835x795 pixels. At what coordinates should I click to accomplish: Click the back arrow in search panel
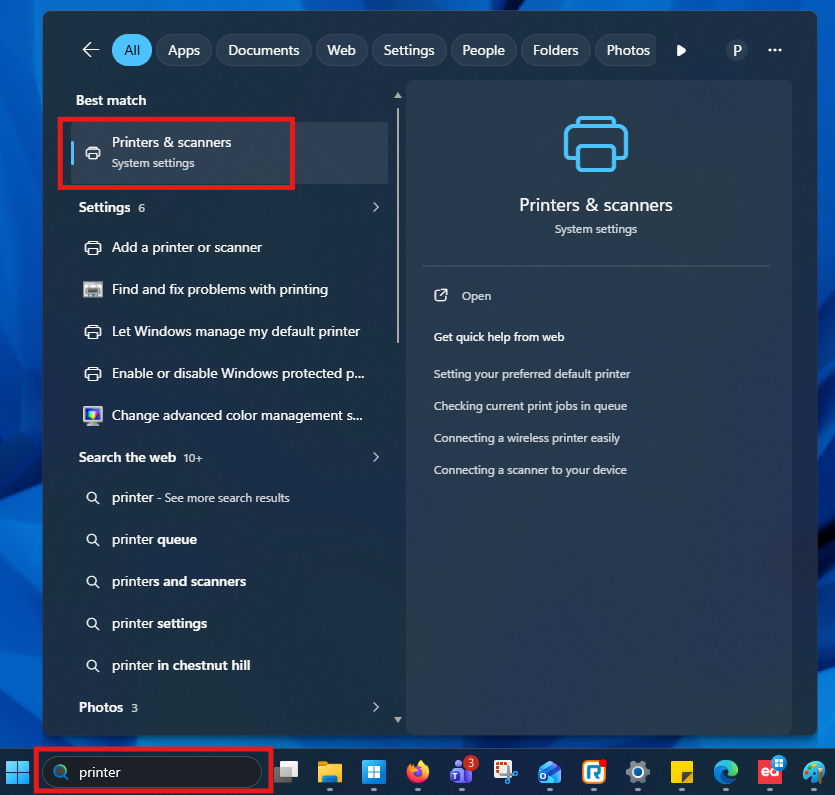(91, 50)
